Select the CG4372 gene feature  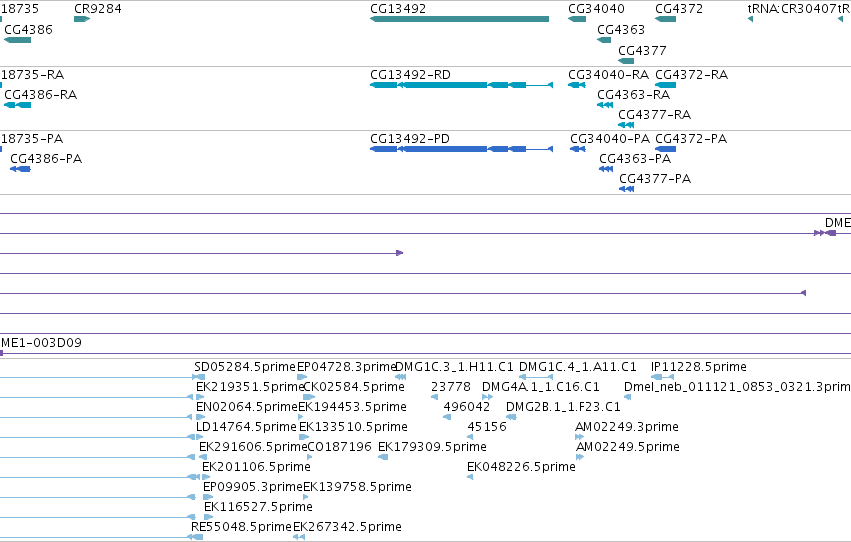pyautogui.click(x=665, y=19)
